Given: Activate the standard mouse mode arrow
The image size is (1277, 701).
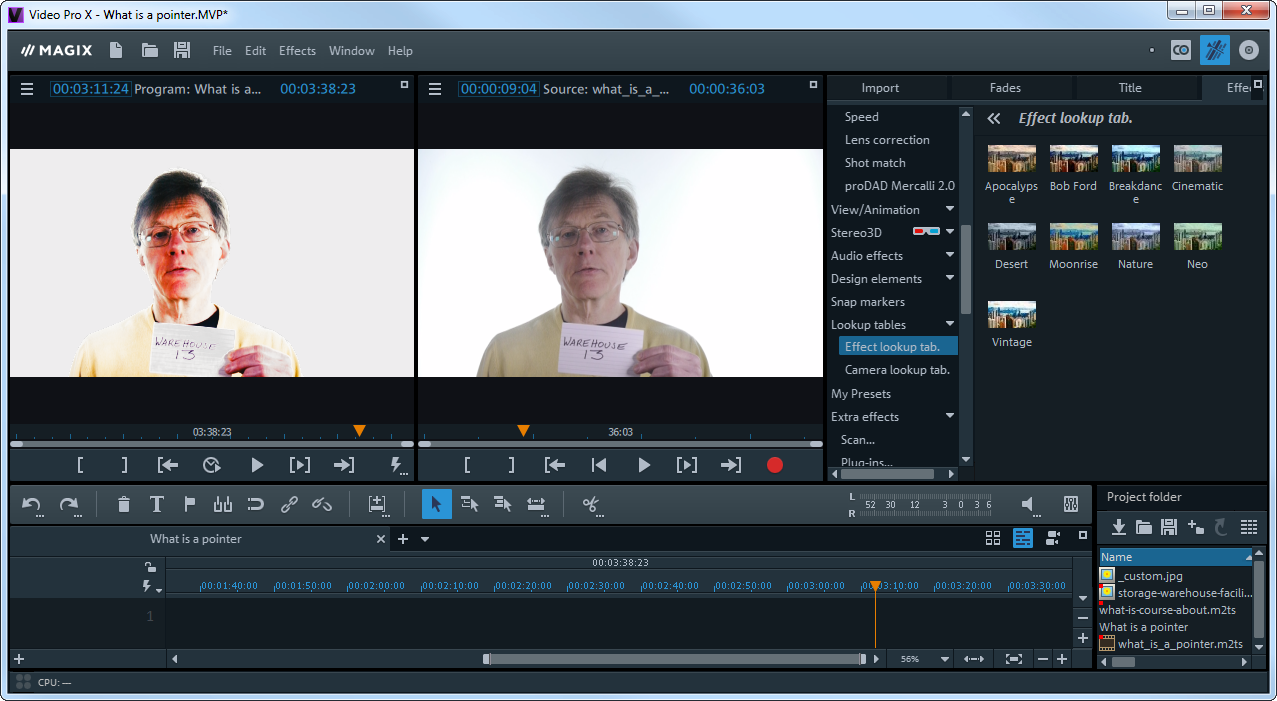Looking at the screenshot, I should point(435,504).
